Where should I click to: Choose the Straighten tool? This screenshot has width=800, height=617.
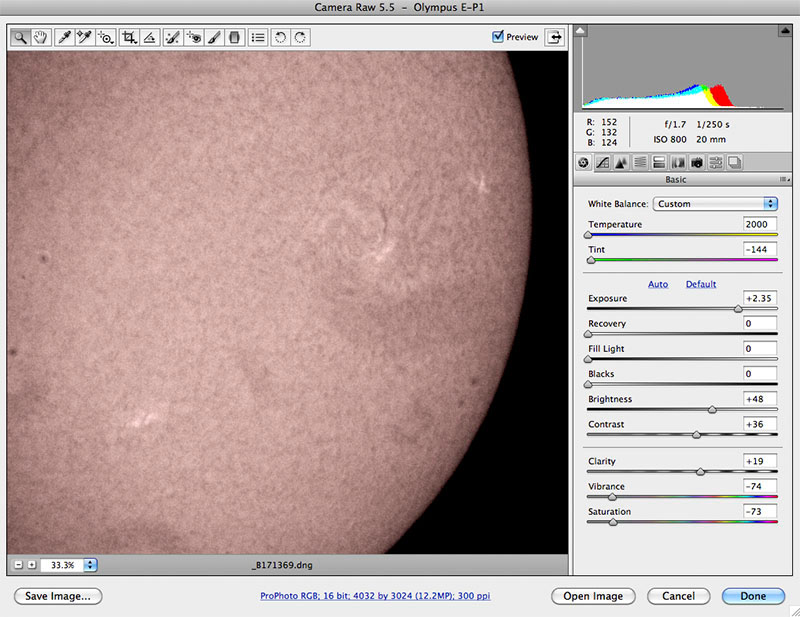(x=149, y=38)
